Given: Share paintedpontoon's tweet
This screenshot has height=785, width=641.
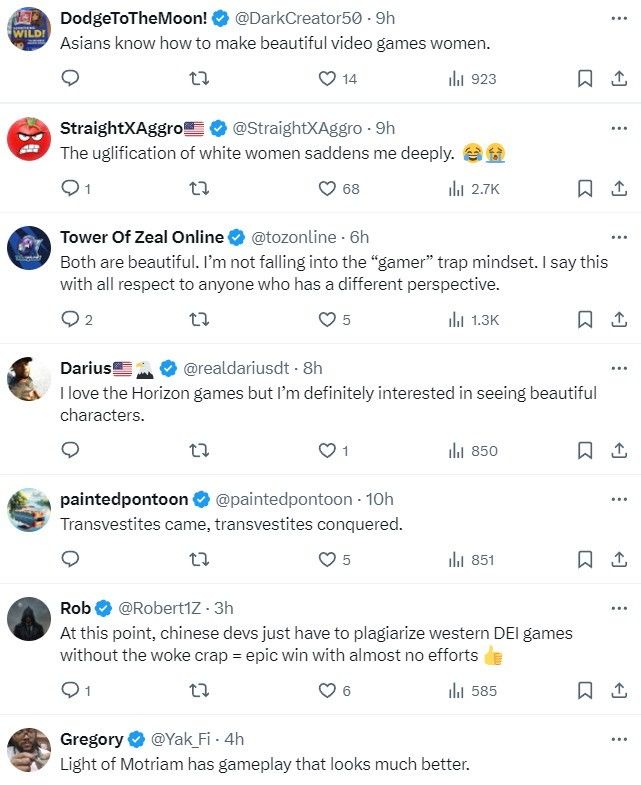Looking at the screenshot, I should (618, 560).
